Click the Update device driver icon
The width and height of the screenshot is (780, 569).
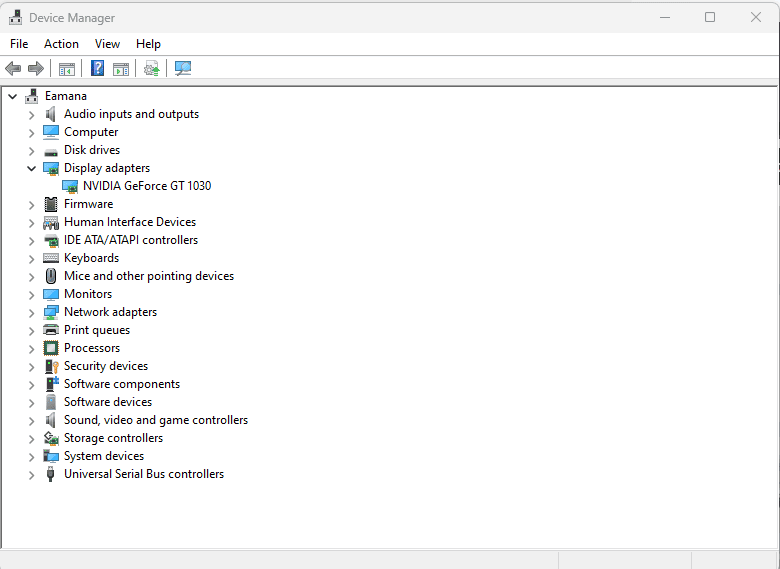click(152, 68)
